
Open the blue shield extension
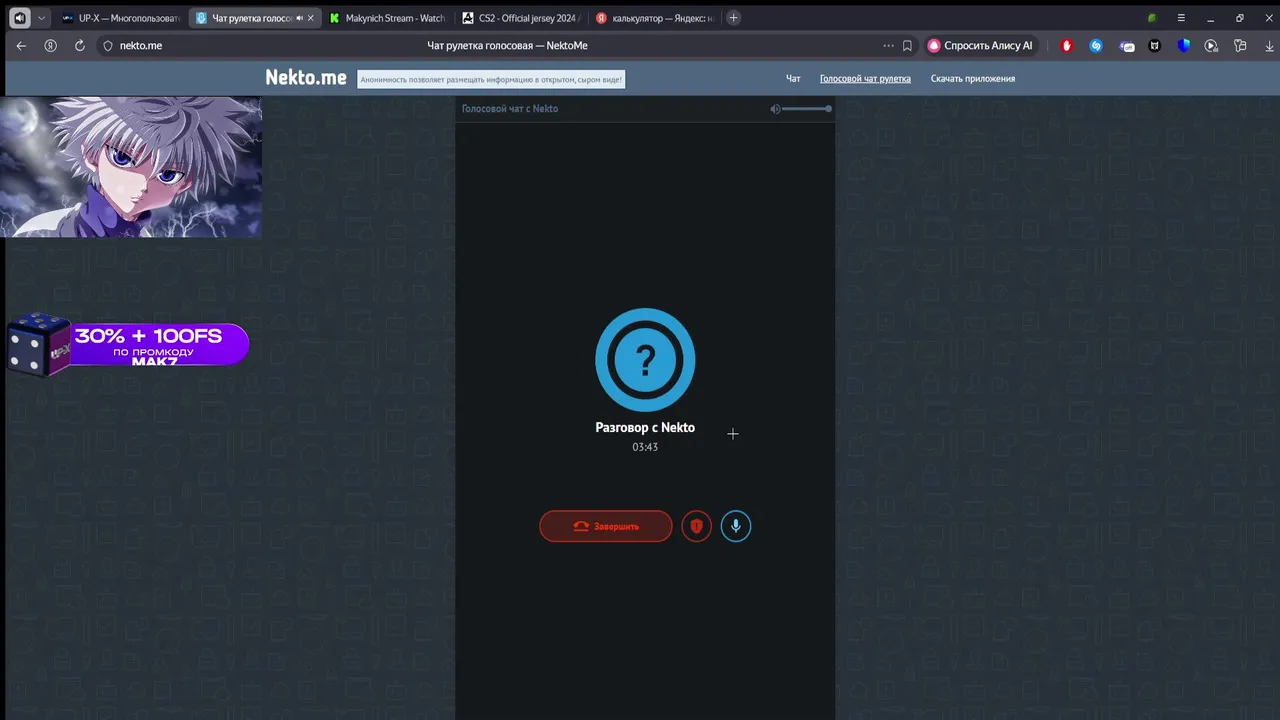tap(1184, 46)
